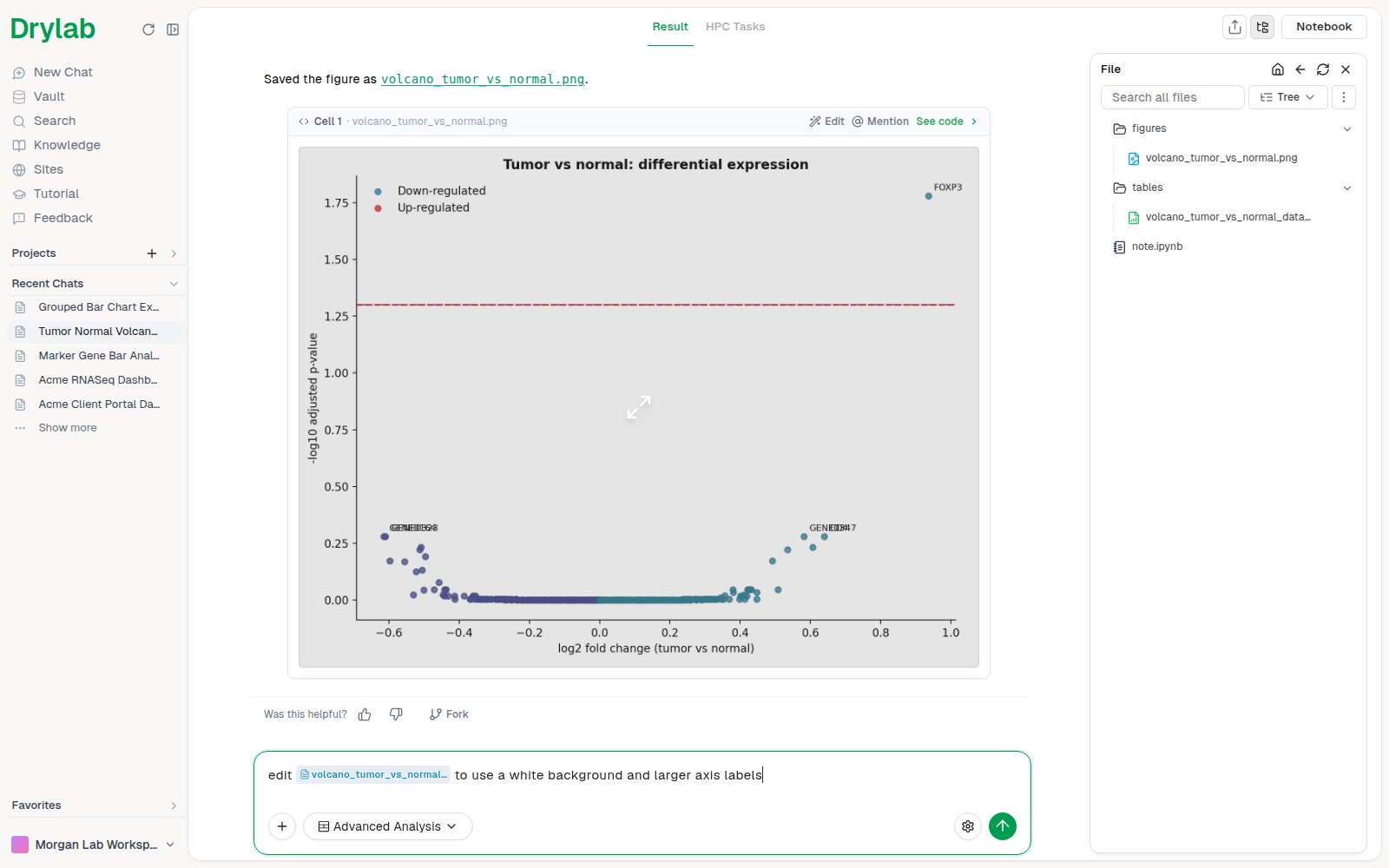The width and height of the screenshot is (1389, 868).
Task: Collapse the figures folder
Action: pos(1347,128)
